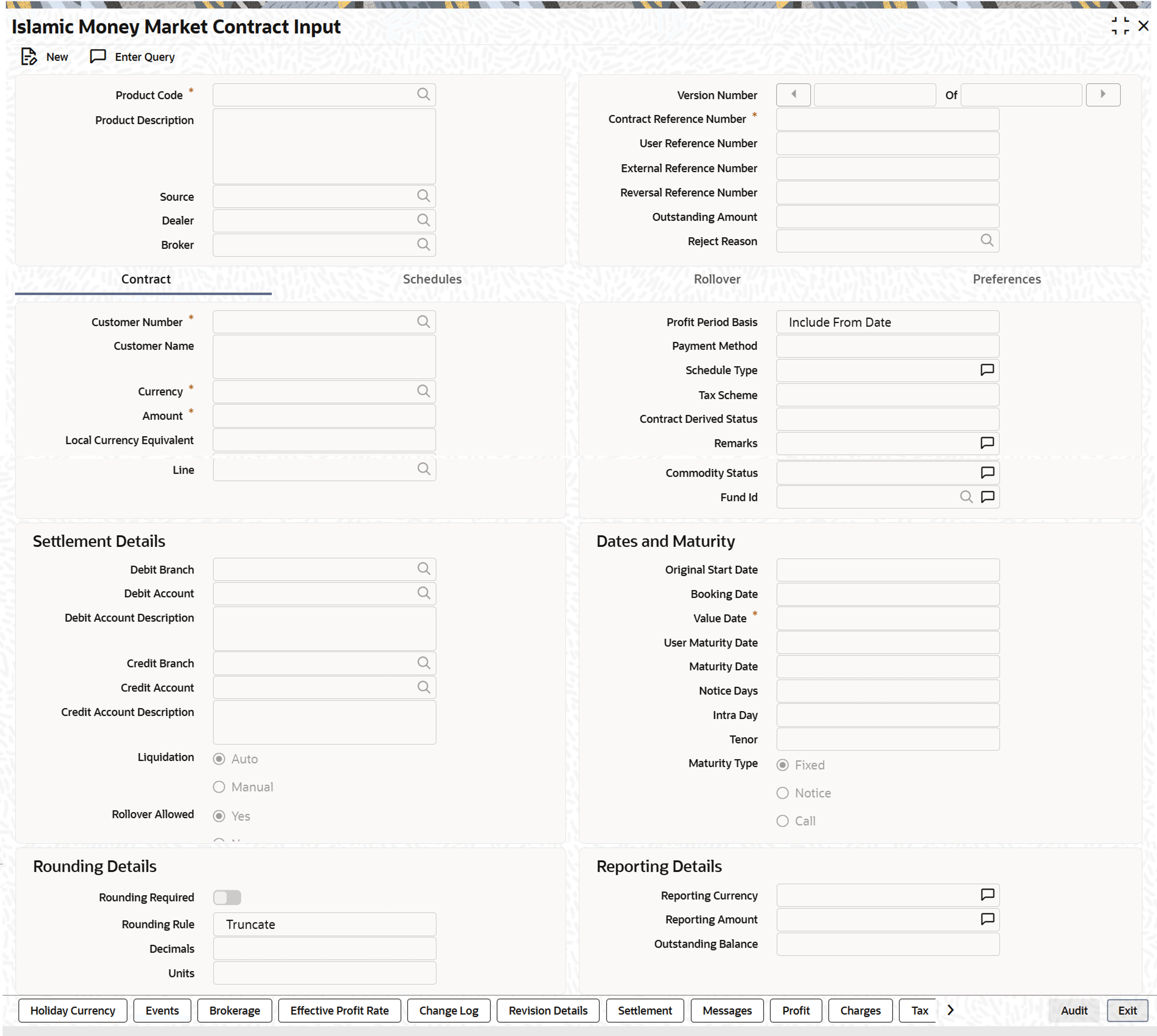Select Manual liquidation radio button

tap(219, 787)
